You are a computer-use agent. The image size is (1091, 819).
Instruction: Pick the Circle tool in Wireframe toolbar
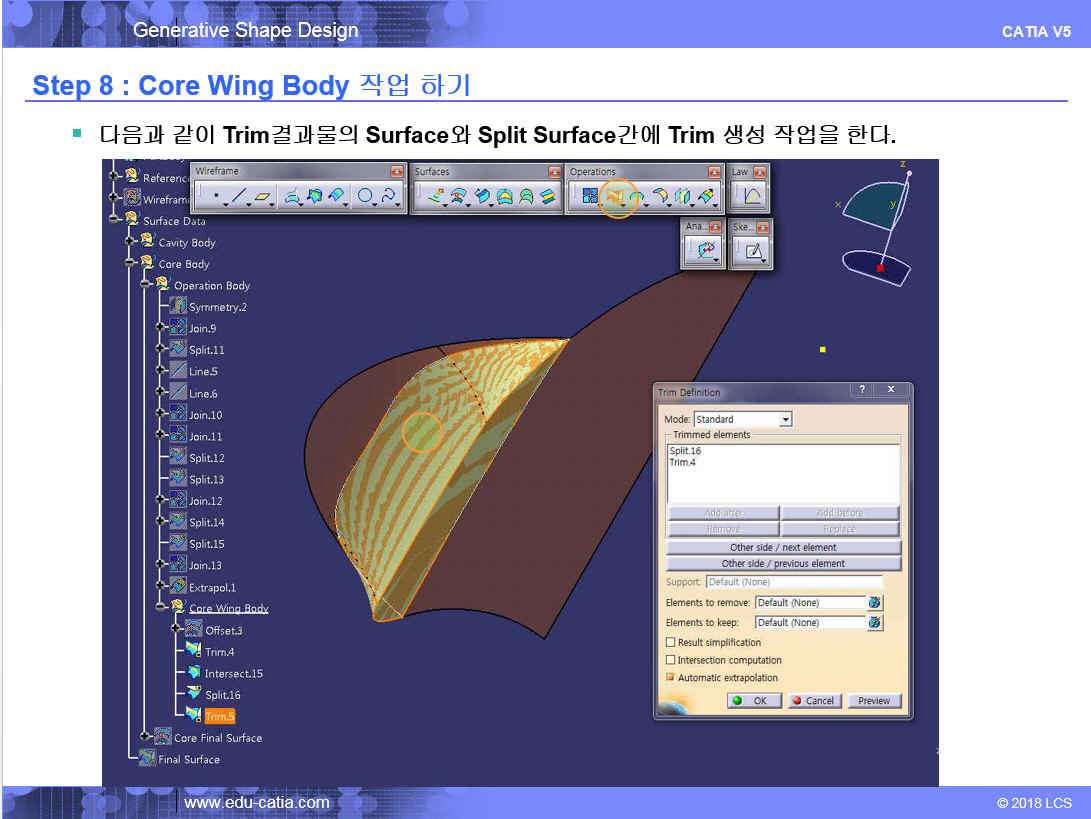[364, 197]
